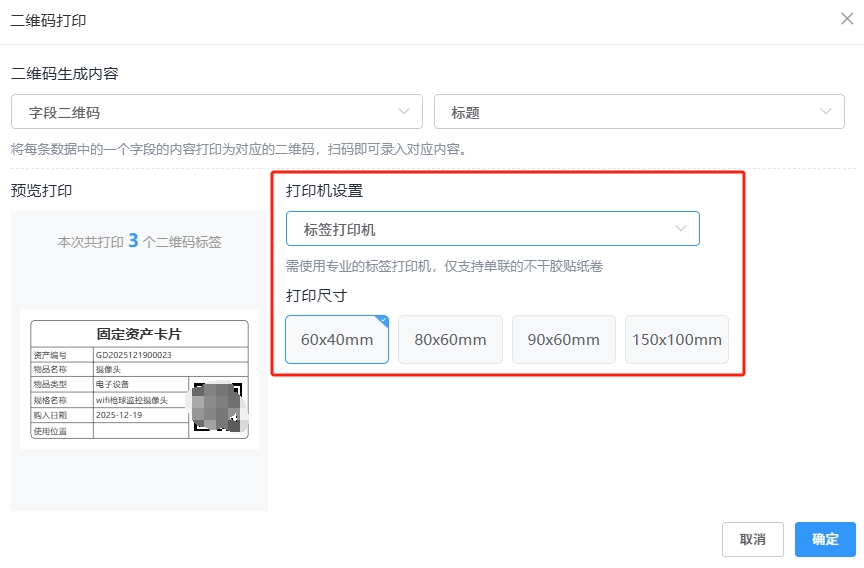Screen dimensions: 864x568
Task: Click the 打印机设置 section heading
Action: (324, 190)
